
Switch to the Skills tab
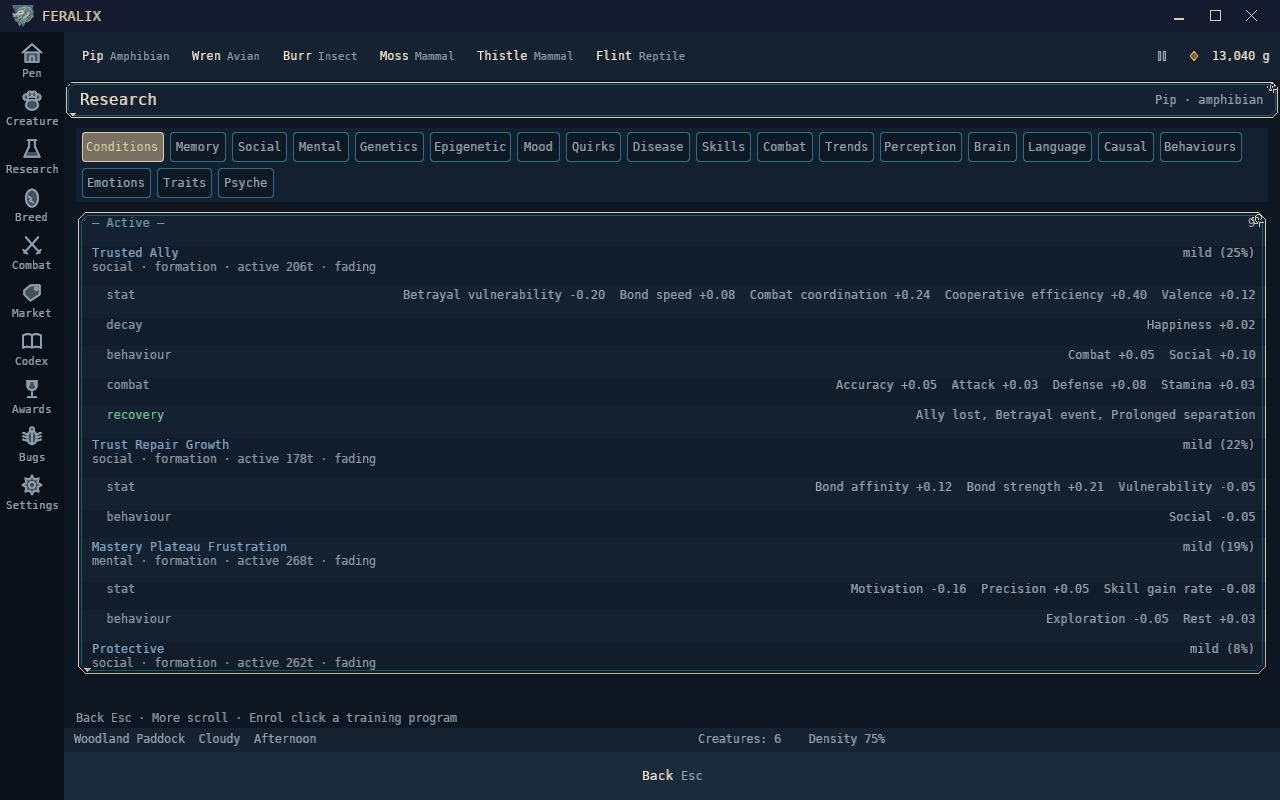723,147
